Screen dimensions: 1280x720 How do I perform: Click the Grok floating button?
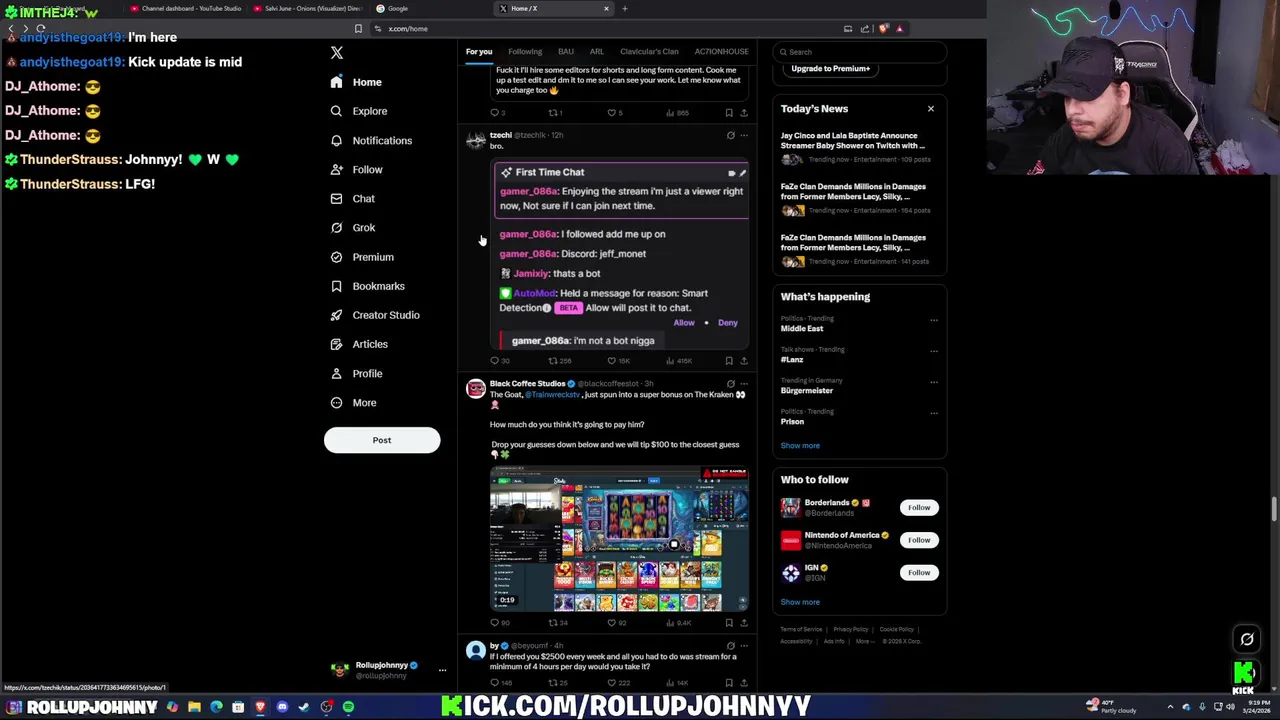tap(1247, 639)
